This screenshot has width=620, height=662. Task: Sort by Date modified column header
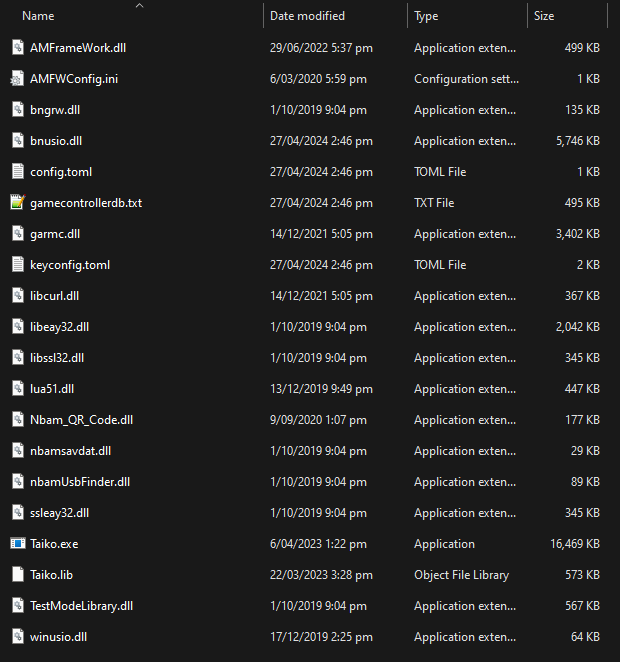pos(307,16)
